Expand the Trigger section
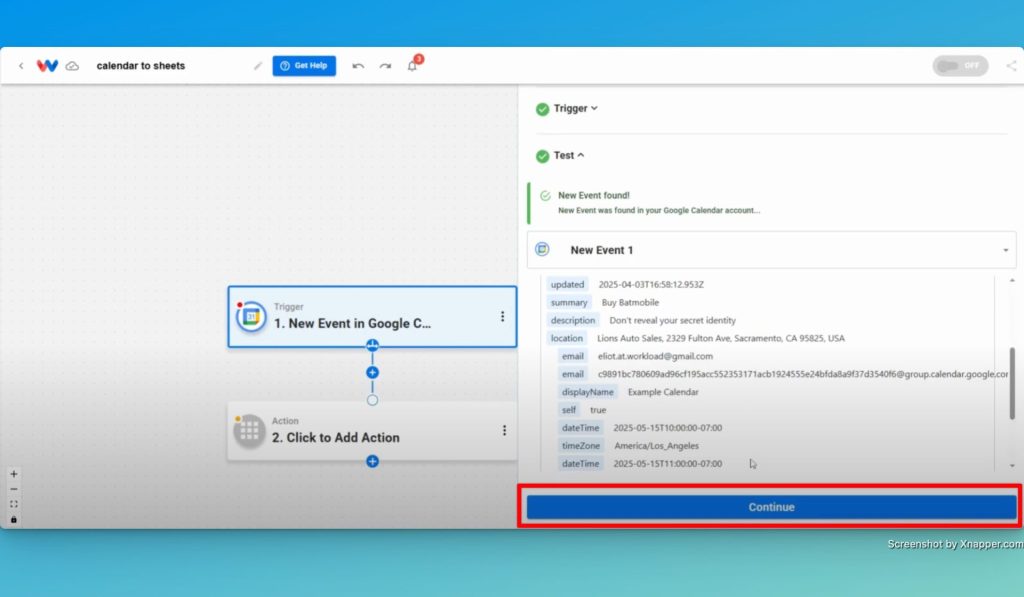1024x597 pixels. [575, 108]
